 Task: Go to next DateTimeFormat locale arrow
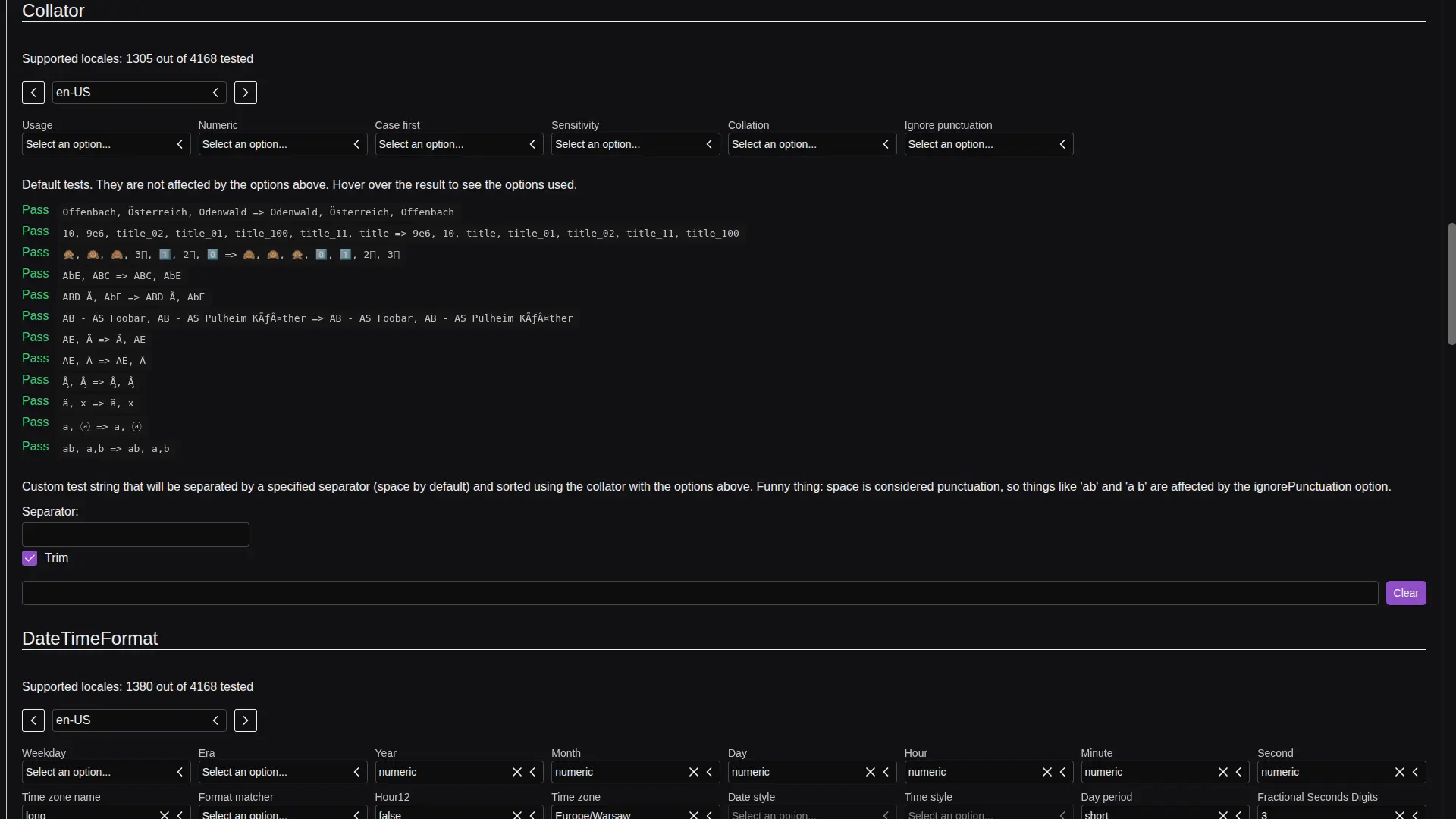click(x=246, y=720)
